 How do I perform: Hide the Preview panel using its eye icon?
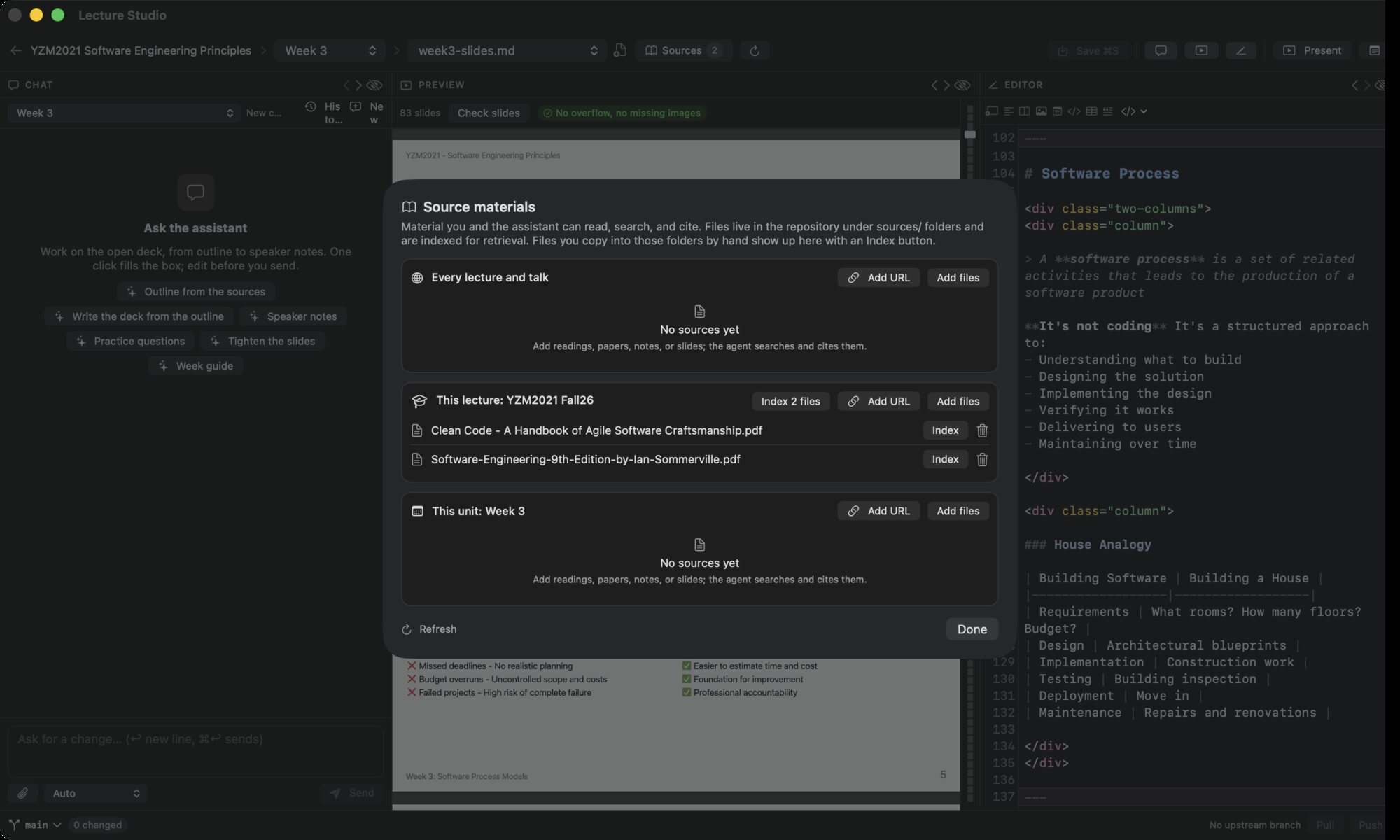(963, 85)
